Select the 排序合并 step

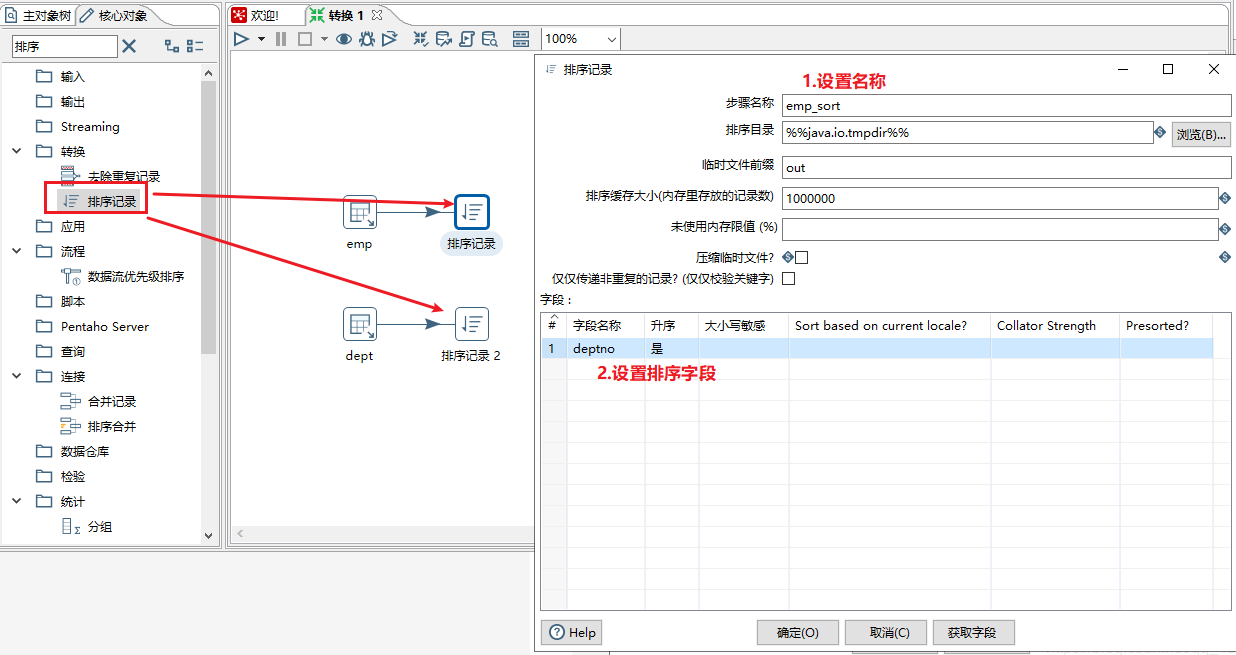pos(112,426)
